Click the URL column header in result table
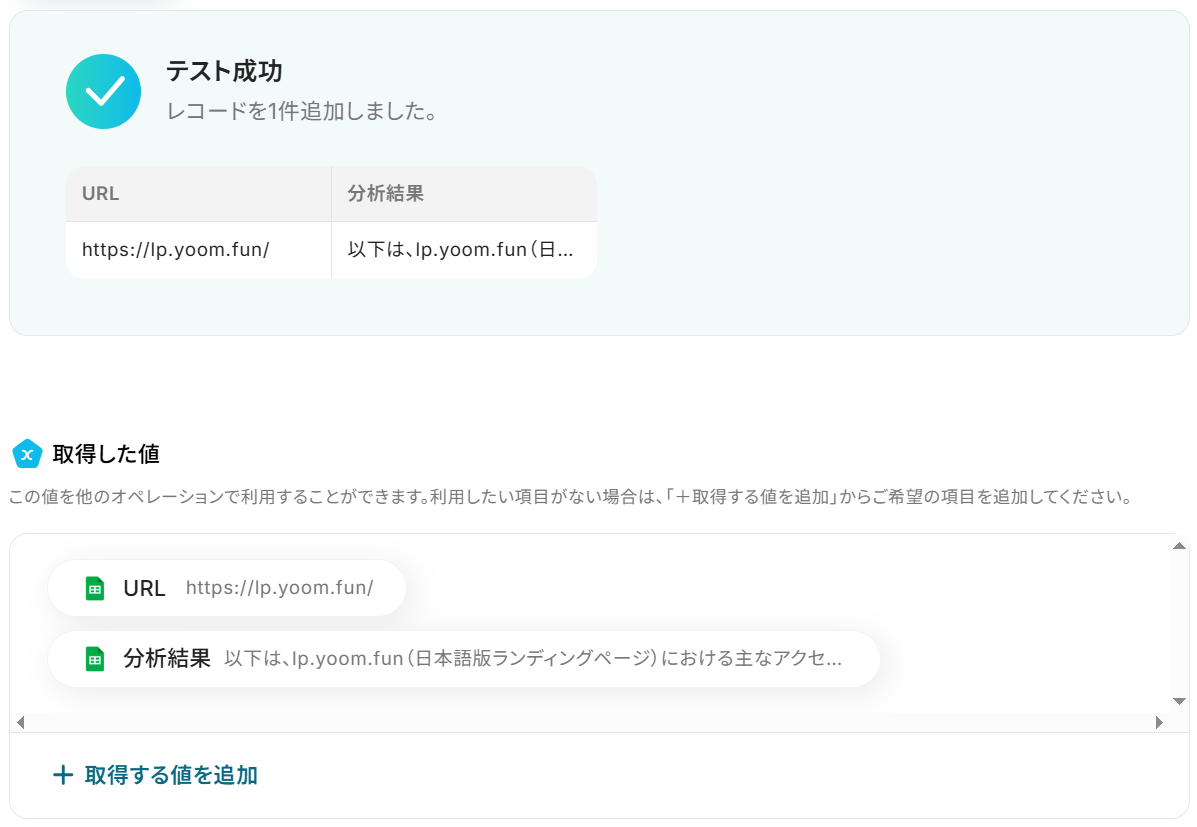The image size is (1197, 827). tap(198, 194)
